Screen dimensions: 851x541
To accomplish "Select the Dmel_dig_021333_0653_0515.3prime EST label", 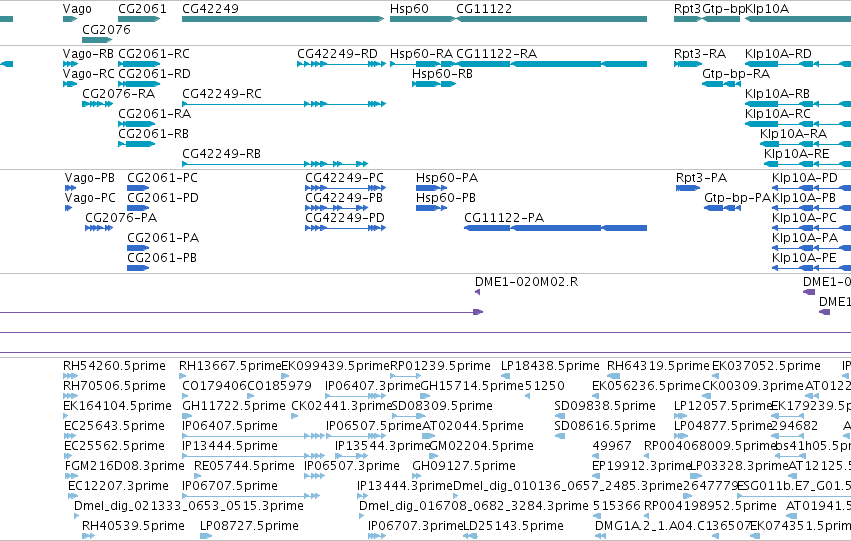I will tap(189, 506).
